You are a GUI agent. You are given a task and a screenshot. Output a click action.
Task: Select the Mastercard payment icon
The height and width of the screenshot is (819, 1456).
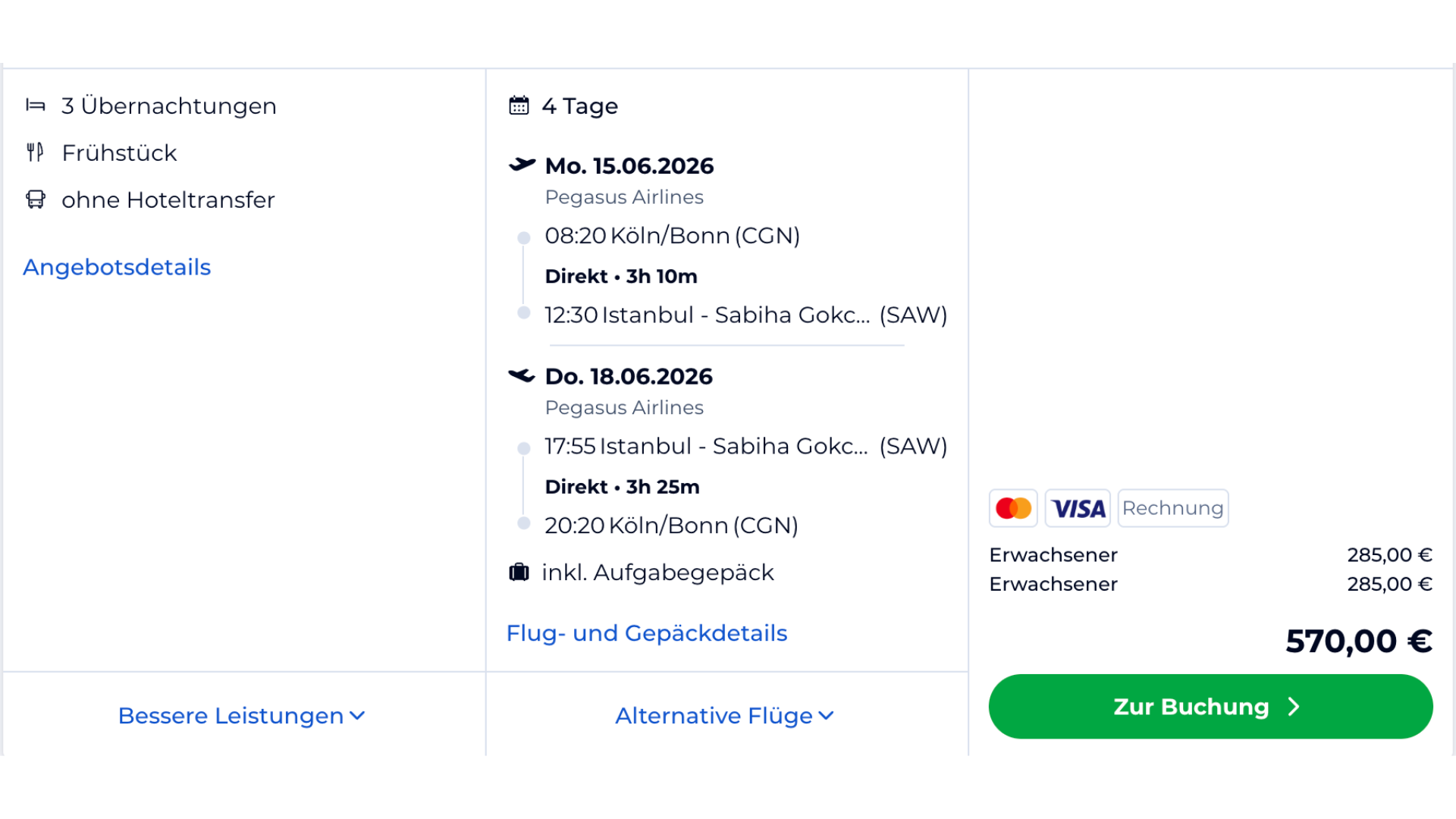[1013, 508]
